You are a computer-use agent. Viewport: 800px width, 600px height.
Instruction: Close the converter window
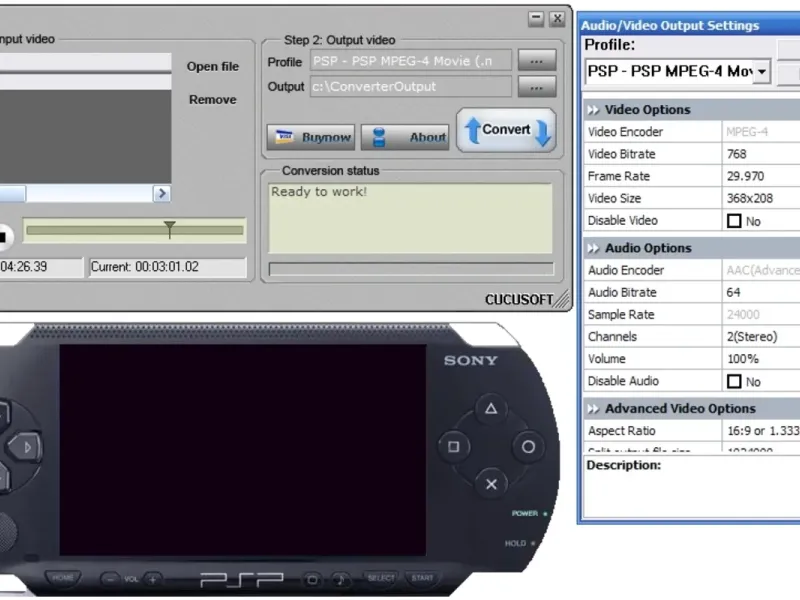click(x=557, y=19)
